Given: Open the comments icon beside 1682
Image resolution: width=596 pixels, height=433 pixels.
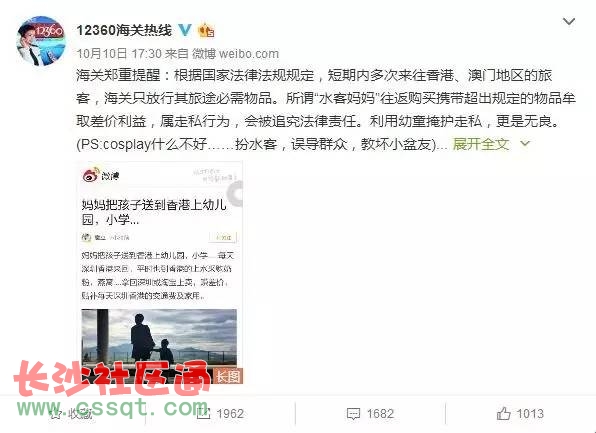Looking at the screenshot, I should [x=353, y=414].
